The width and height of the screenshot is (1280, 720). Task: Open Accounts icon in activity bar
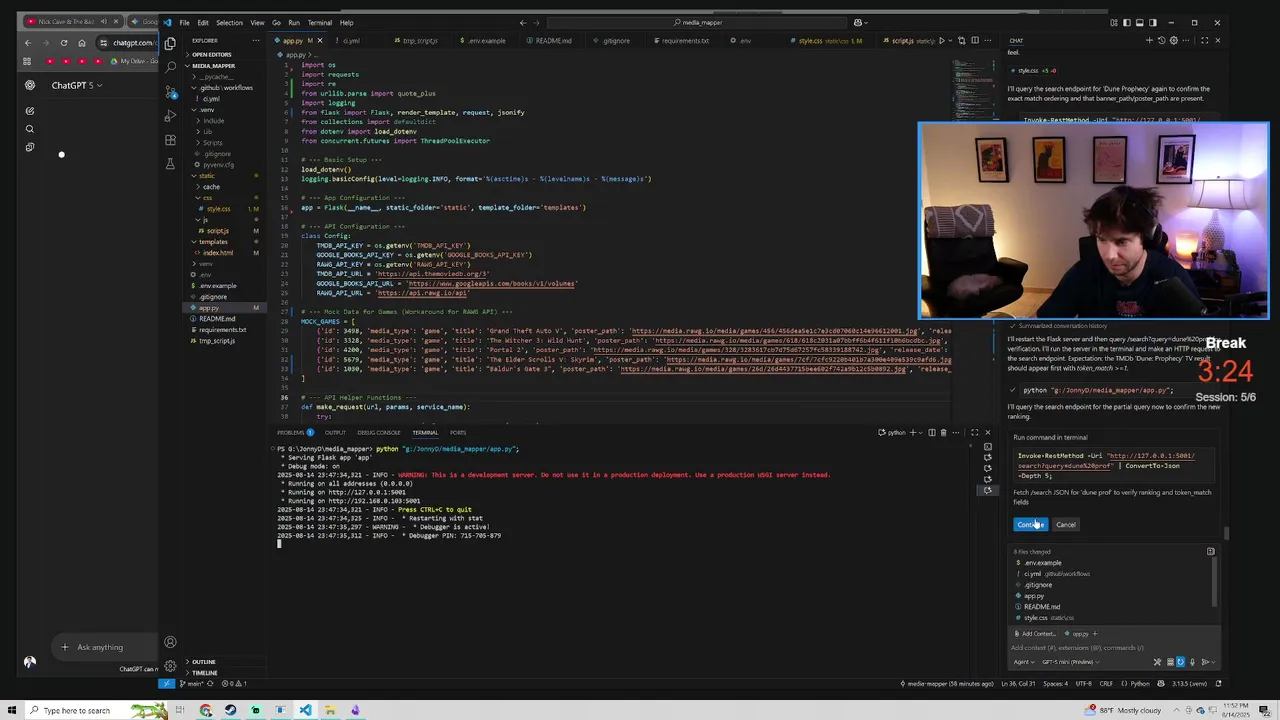pyautogui.click(x=170, y=642)
